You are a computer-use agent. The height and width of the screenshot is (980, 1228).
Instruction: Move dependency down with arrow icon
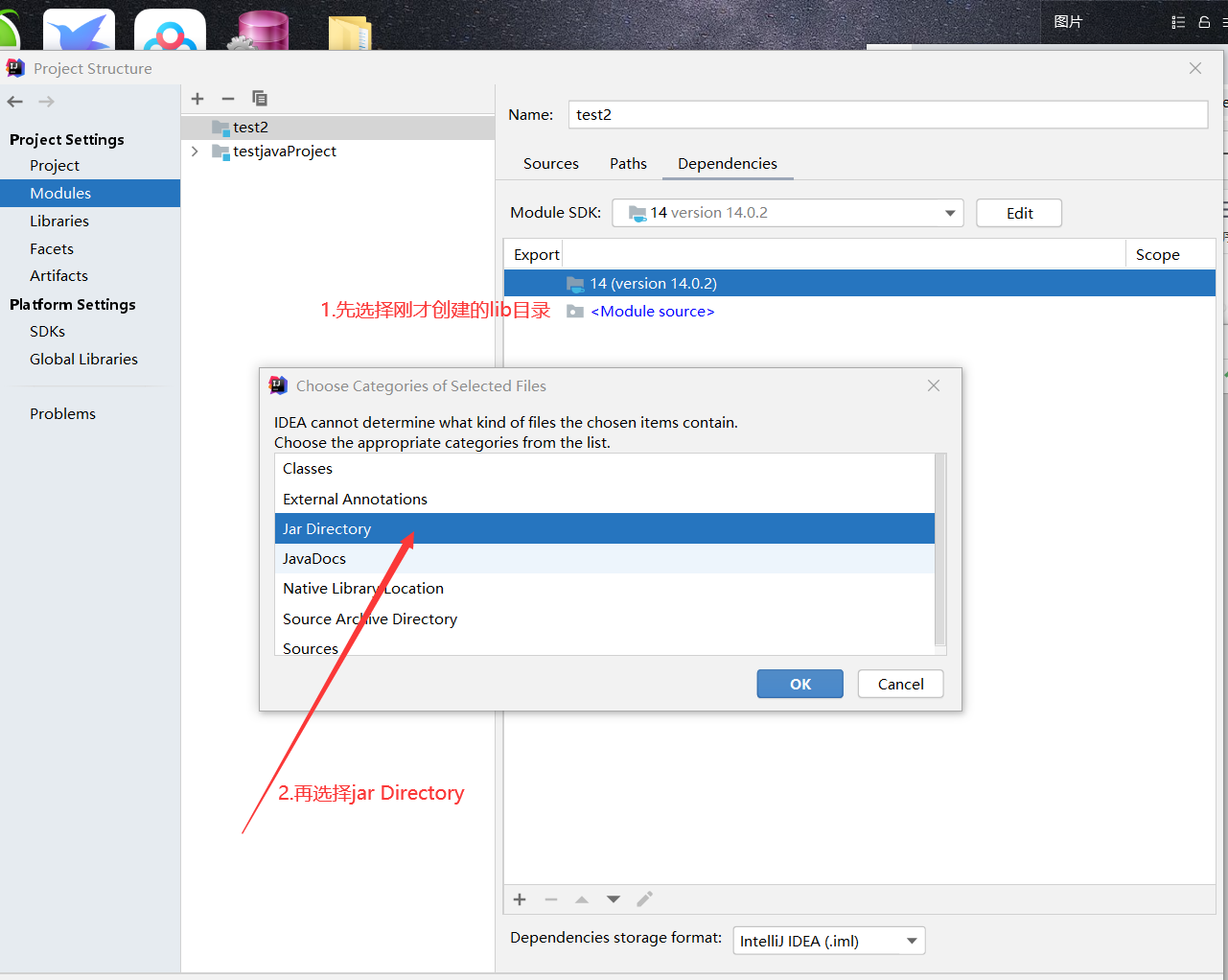(x=614, y=899)
